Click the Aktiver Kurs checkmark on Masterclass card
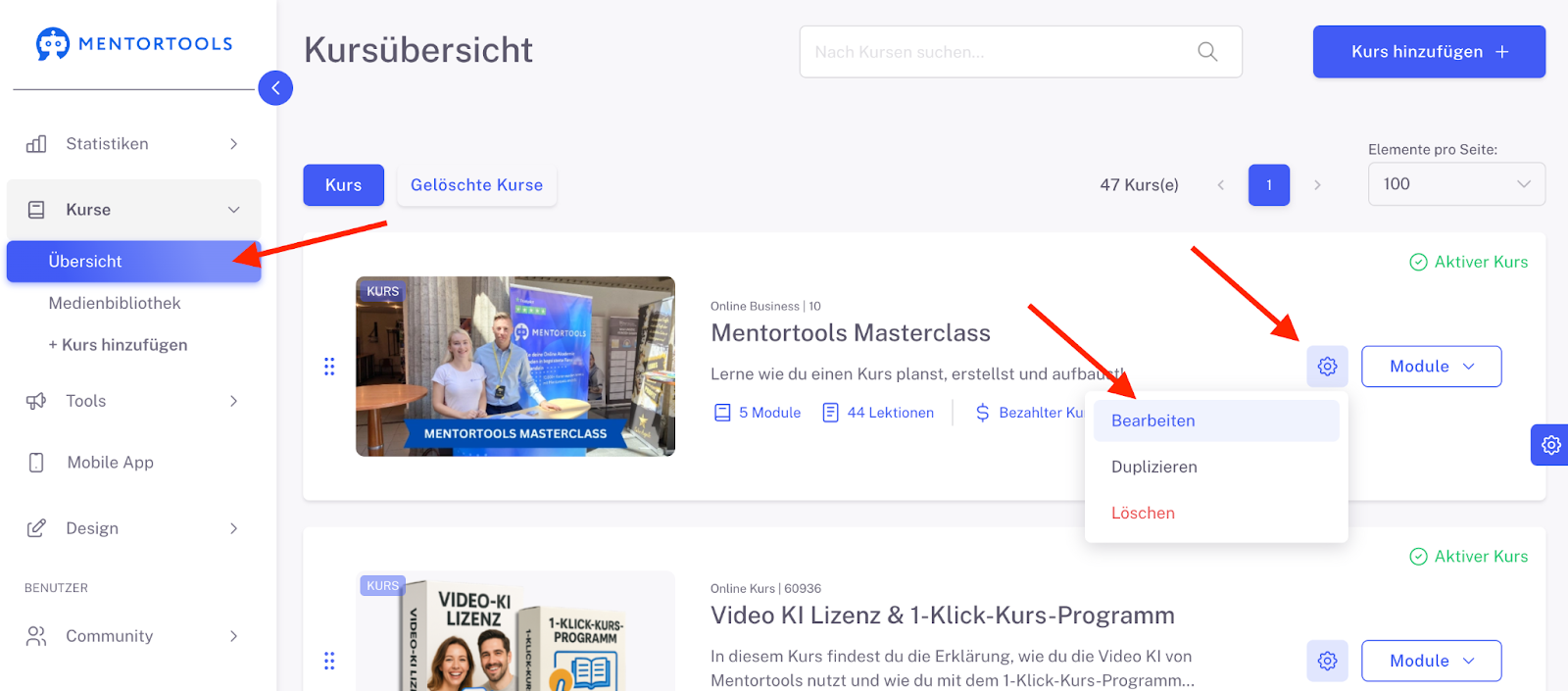Viewport: 1568px width, 691px height. point(1418,262)
